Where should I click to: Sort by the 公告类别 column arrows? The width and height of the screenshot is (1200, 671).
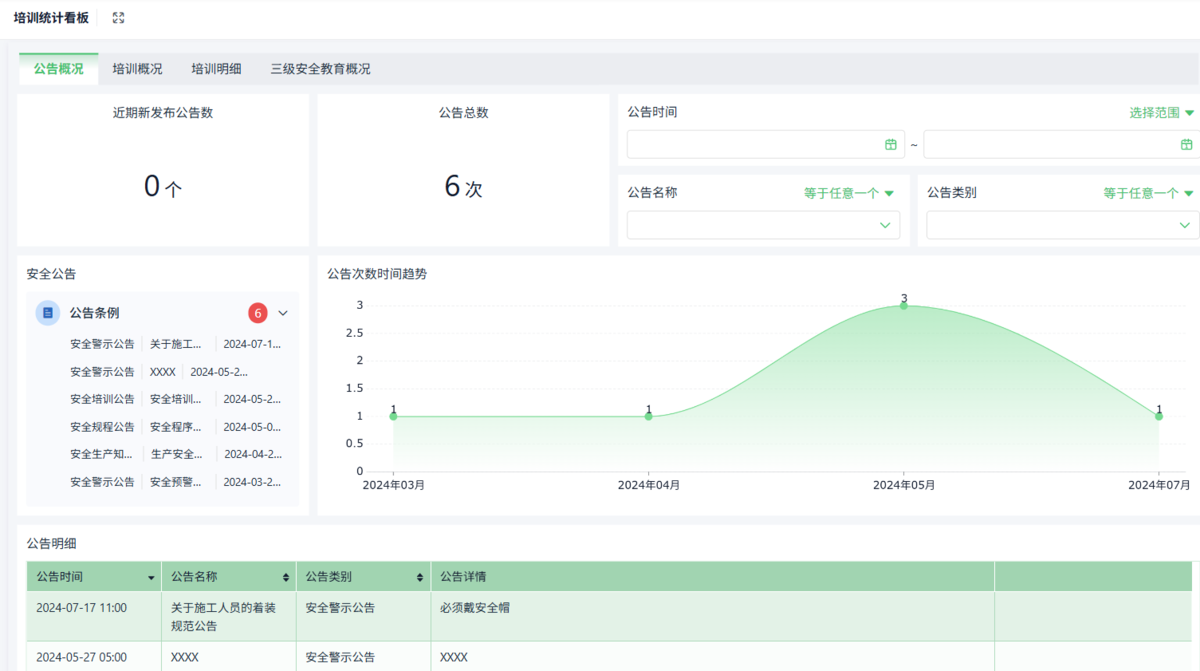click(x=420, y=578)
